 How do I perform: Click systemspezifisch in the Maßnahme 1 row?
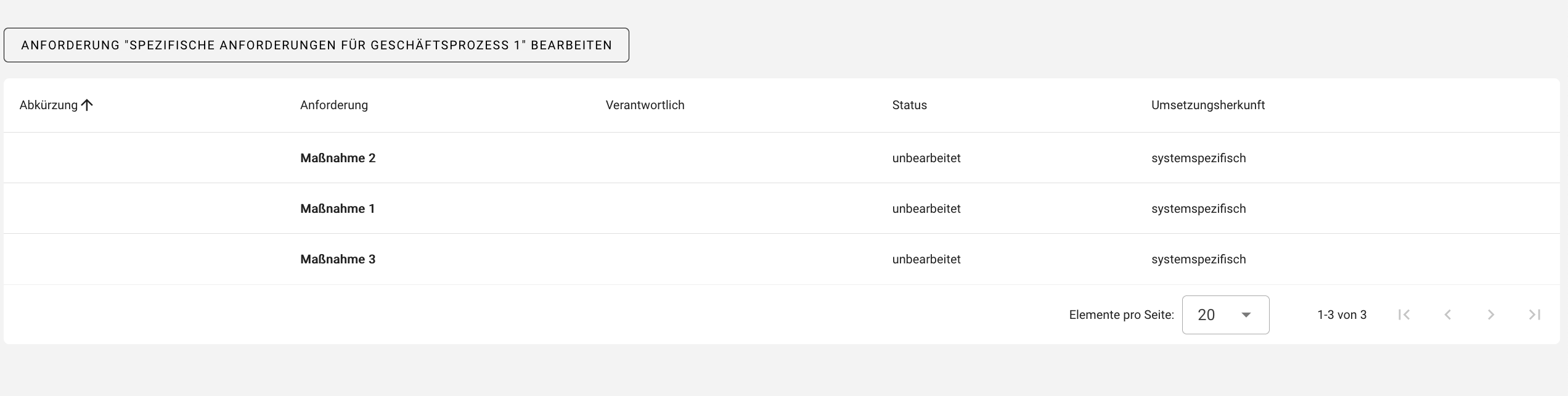pyautogui.click(x=1198, y=208)
